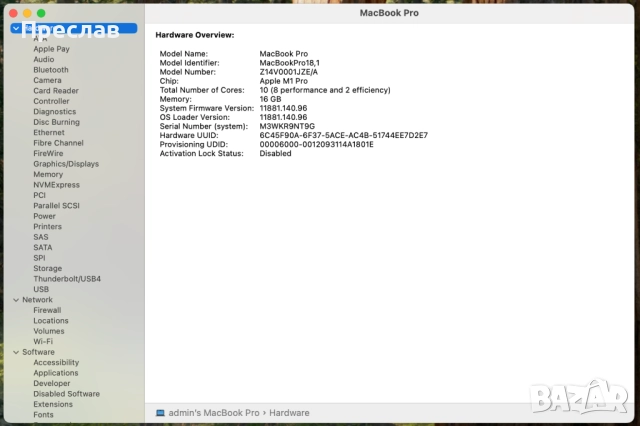Click Activation Lock Status Disabled value

pos(276,154)
